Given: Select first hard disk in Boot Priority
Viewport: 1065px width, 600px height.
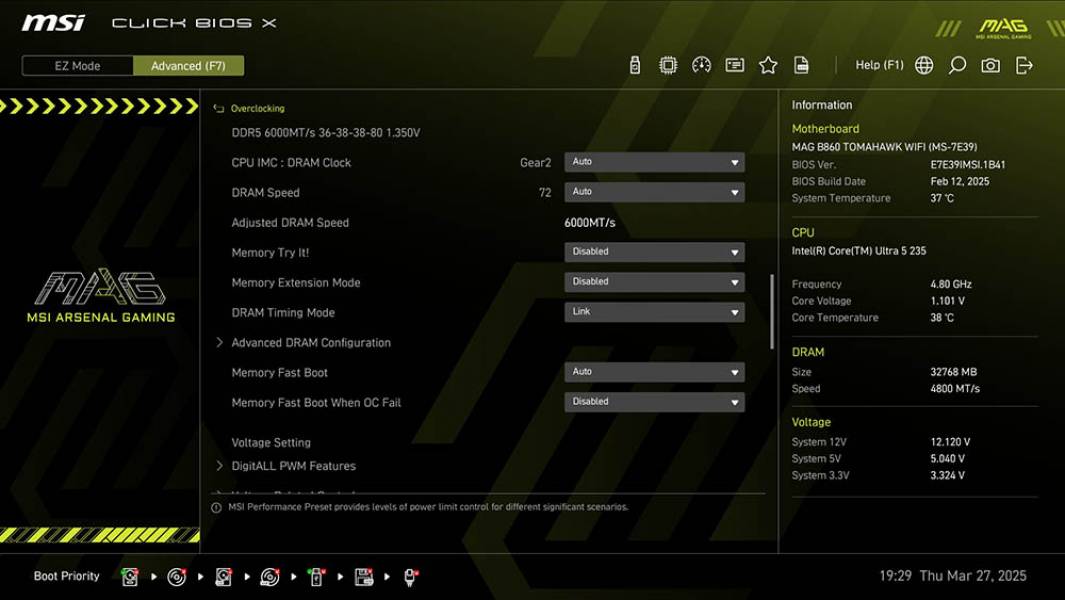Looking at the screenshot, I should (130, 577).
